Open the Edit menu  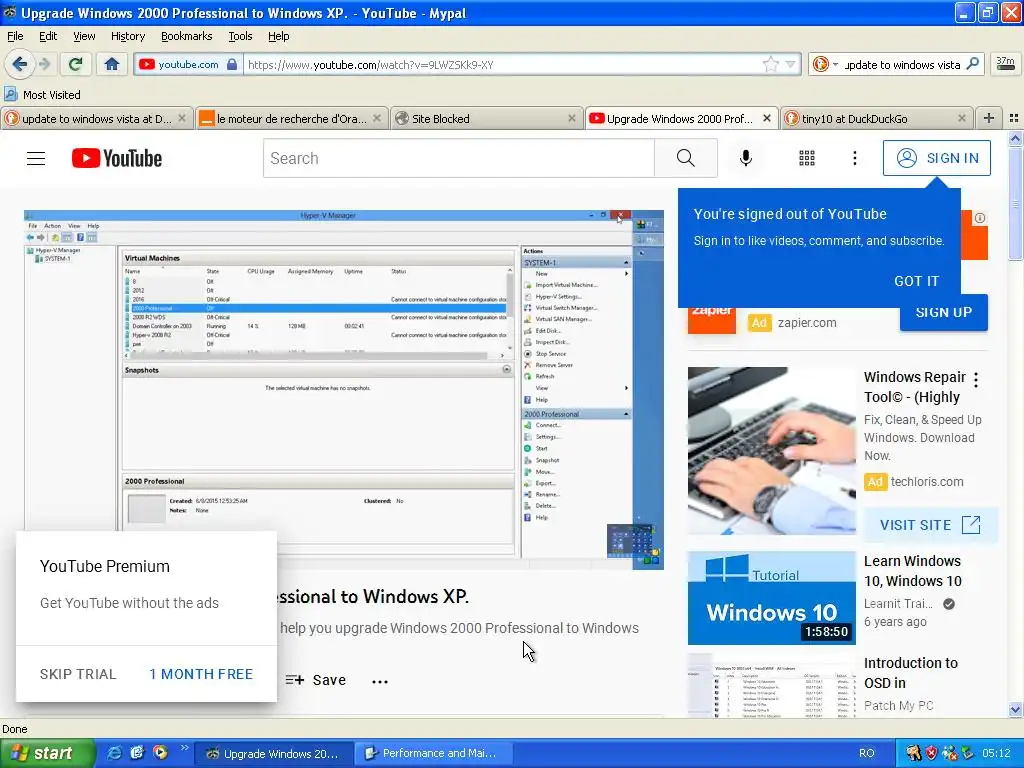tap(48, 36)
